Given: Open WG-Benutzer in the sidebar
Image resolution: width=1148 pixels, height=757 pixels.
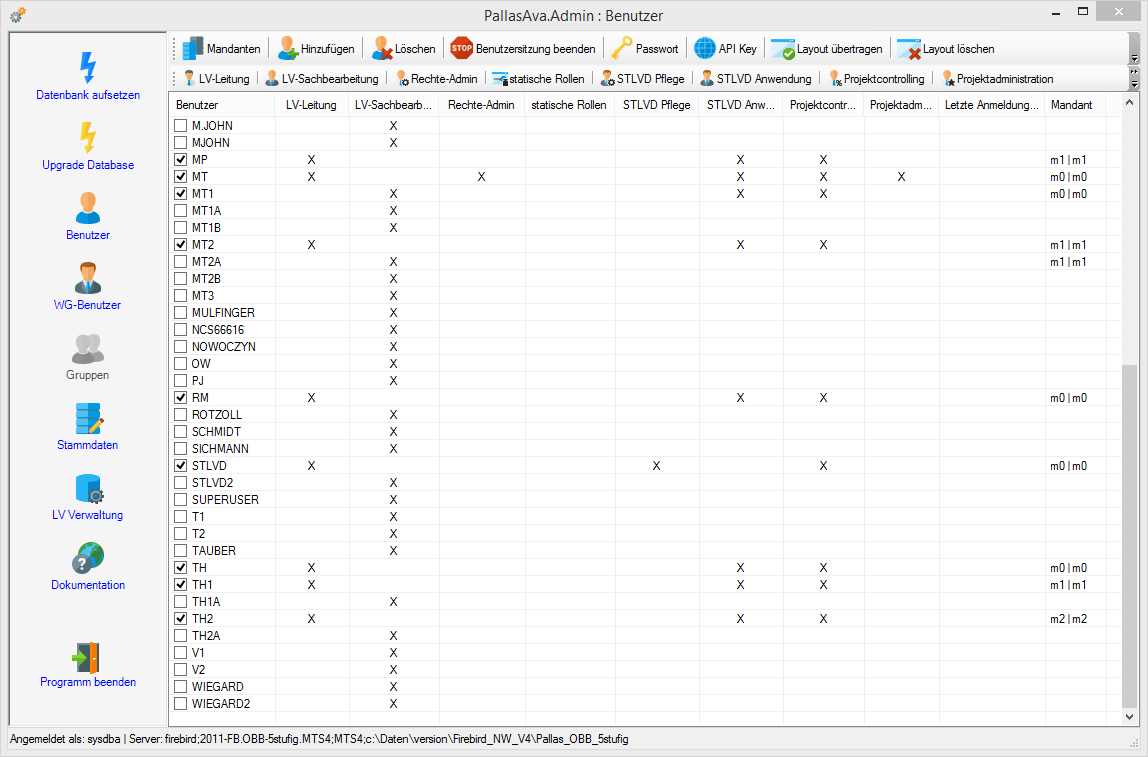Looking at the screenshot, I should tap(88, 286).
